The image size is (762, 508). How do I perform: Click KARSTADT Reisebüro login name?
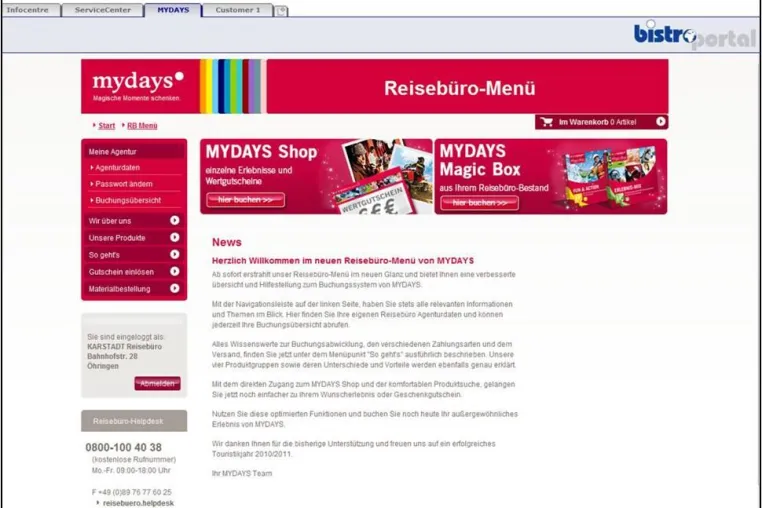click(124, 347)
